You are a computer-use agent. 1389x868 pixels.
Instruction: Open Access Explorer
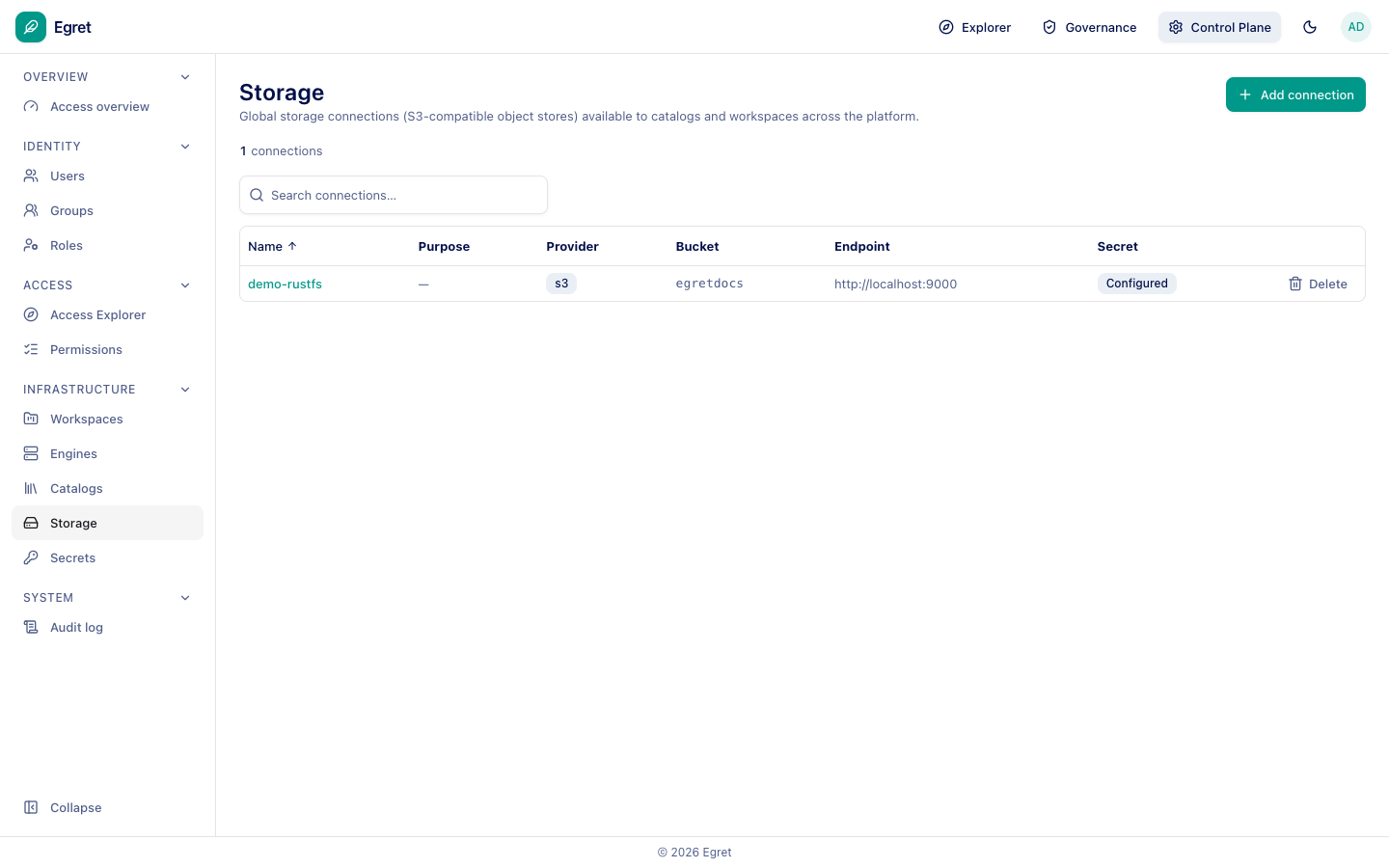coord(107,315)
